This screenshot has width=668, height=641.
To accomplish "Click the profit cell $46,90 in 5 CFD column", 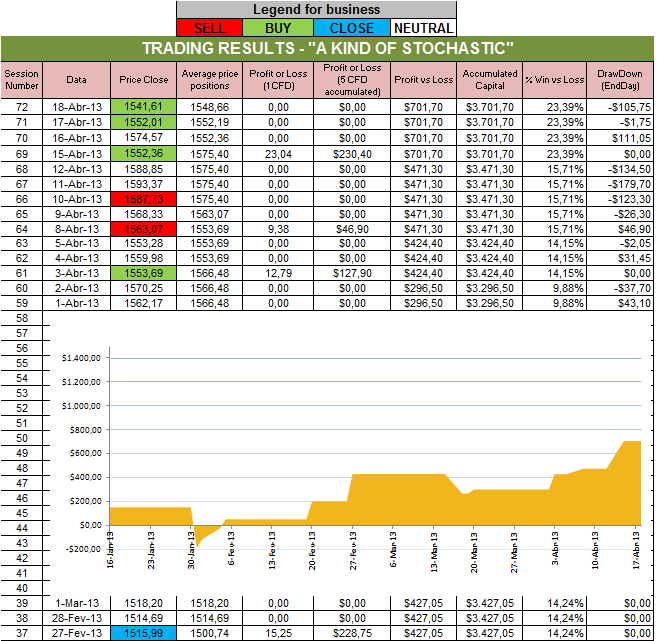I will coord(352,229).
